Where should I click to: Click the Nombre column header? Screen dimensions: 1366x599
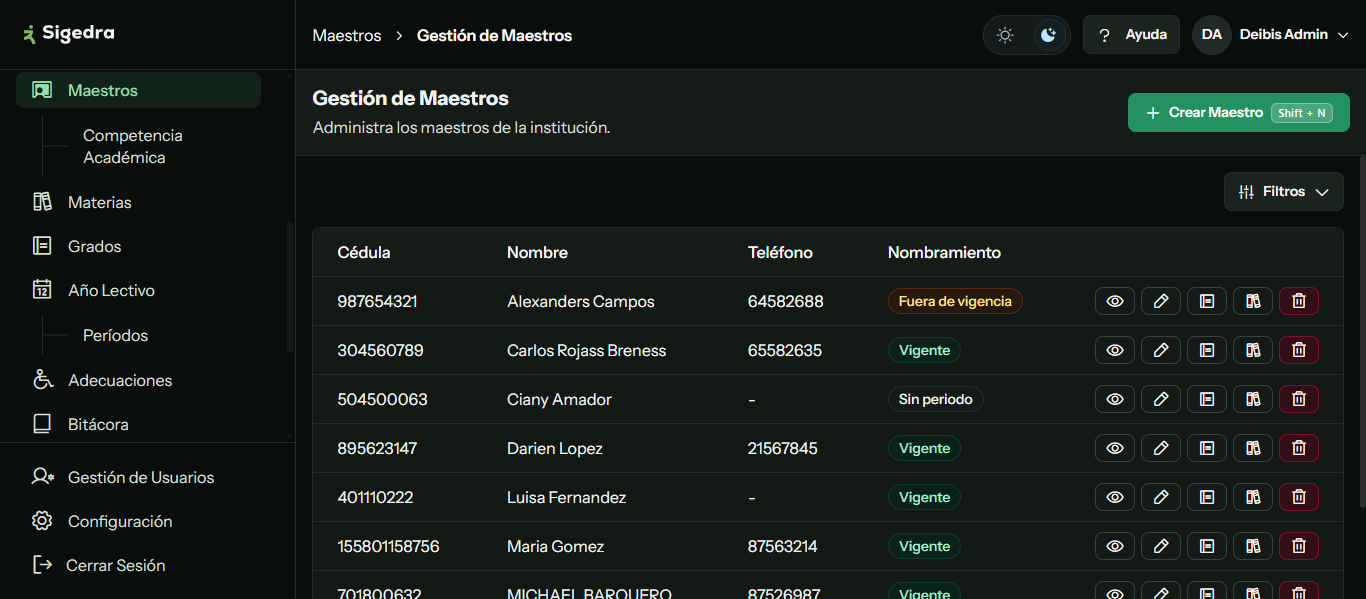pos(537,252)
